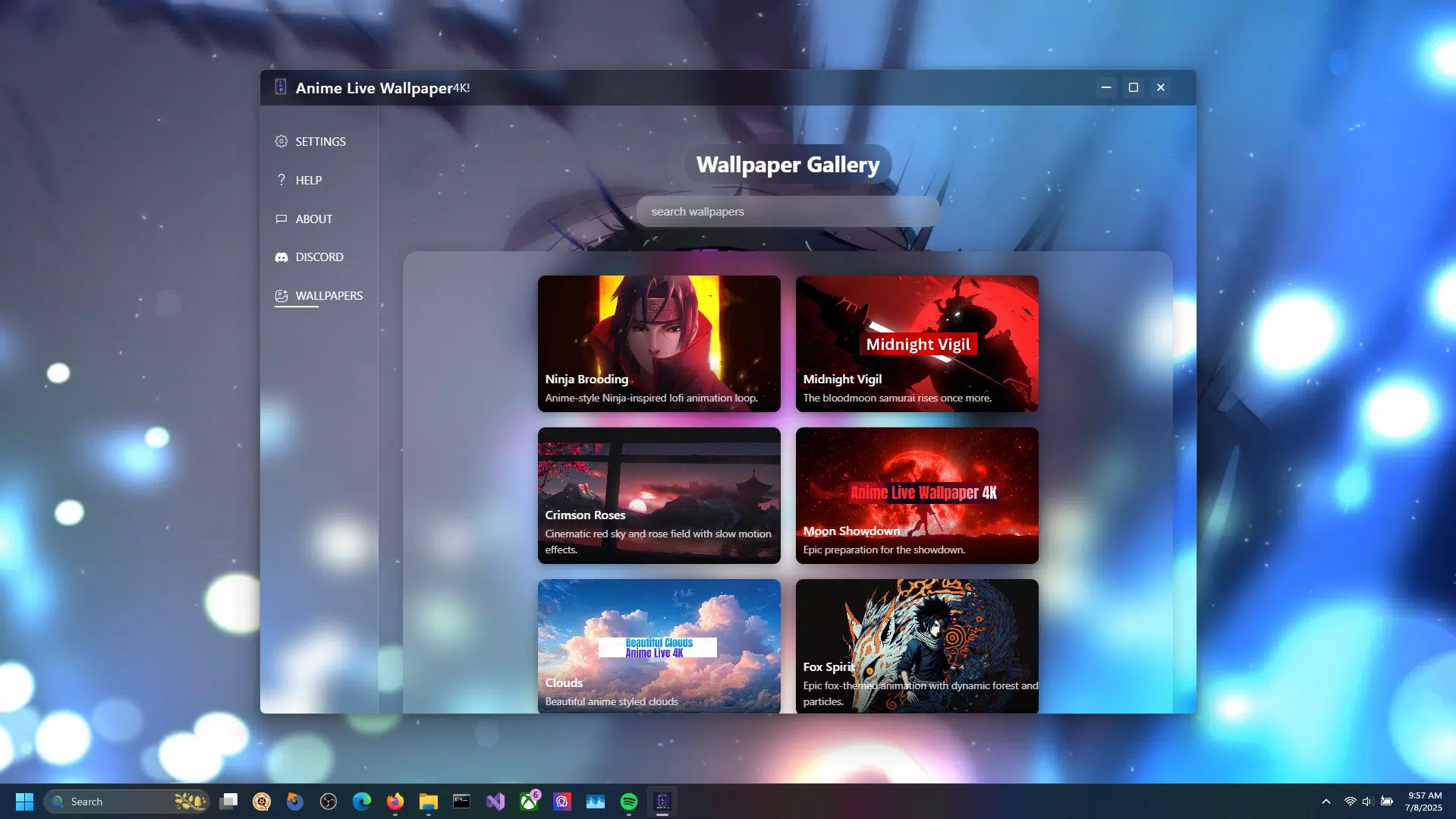Image resolution: width=1456 pixels, height=819 pixels.
Task: Select the Ninja Brooding wallpaper card
Action: tap(659, 344)
